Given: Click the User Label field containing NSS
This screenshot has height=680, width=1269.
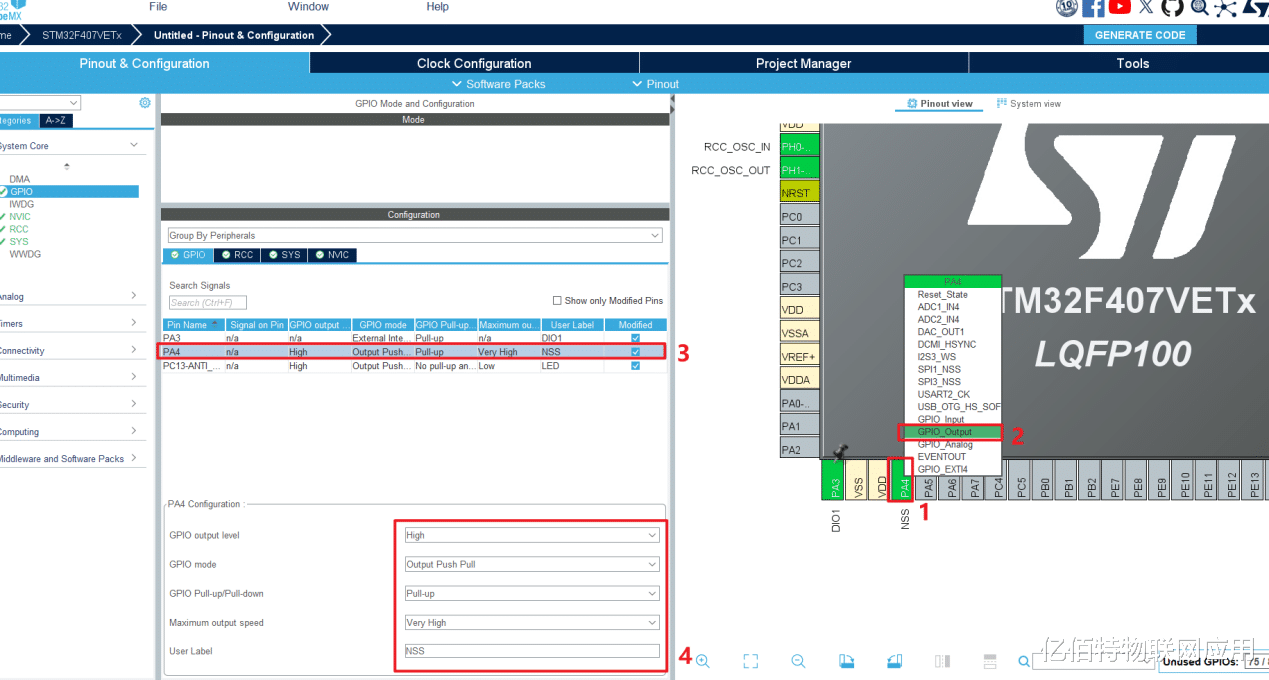Looking at the screenshot, I should tap(531, 651).
